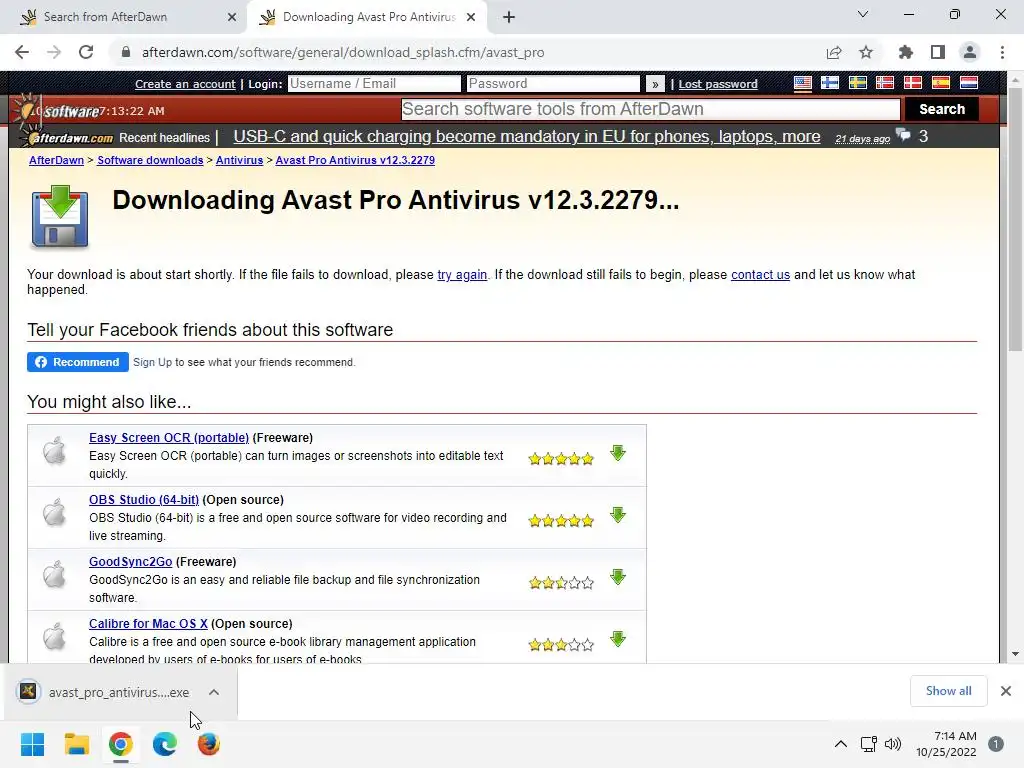Bookmark this tab with the star icon
This screenshot has width=1024, height=768.
click(x=866, y=52)
